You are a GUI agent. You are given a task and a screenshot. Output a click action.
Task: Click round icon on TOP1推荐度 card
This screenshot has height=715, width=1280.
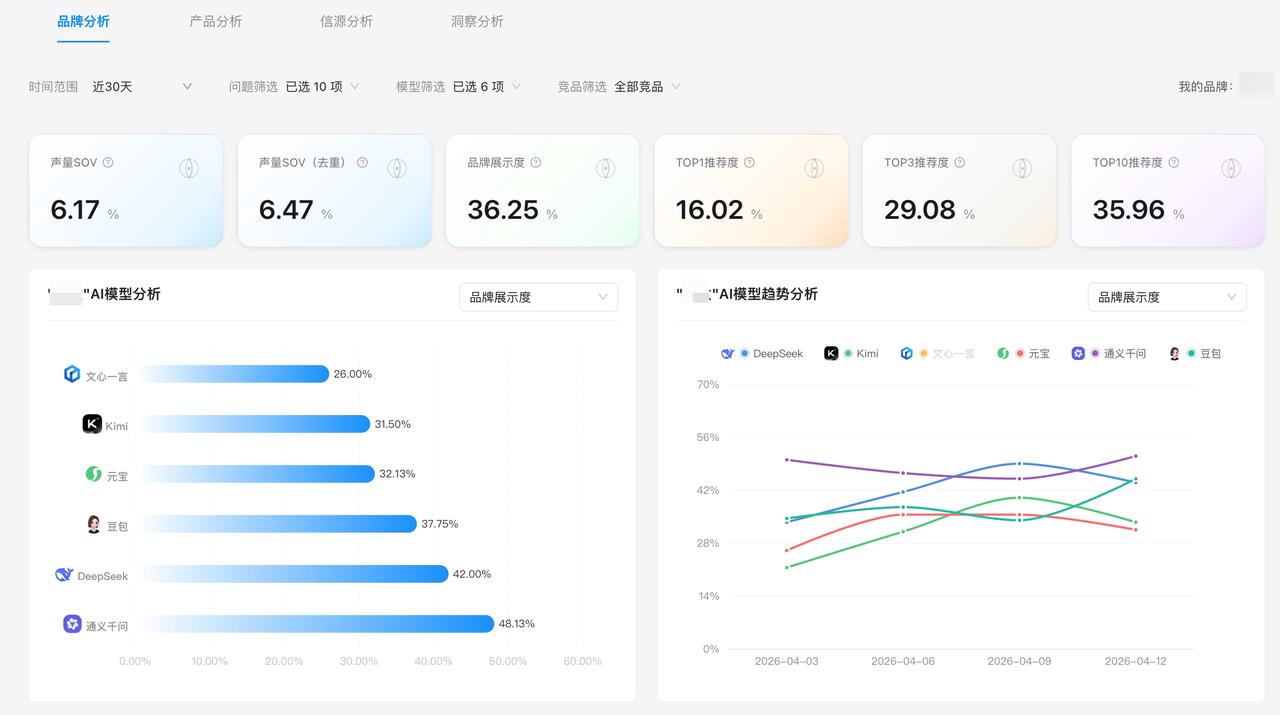(814, 168)
